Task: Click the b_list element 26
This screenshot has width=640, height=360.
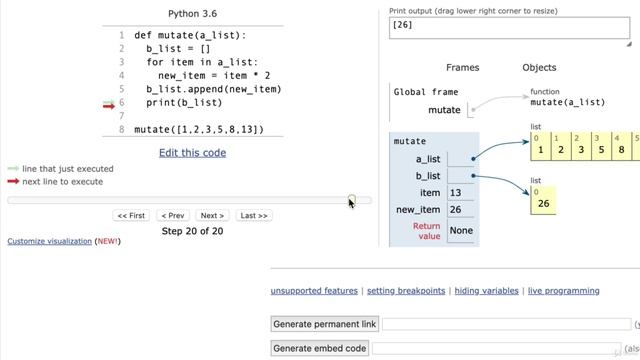Action: click(x=543, y=200)
